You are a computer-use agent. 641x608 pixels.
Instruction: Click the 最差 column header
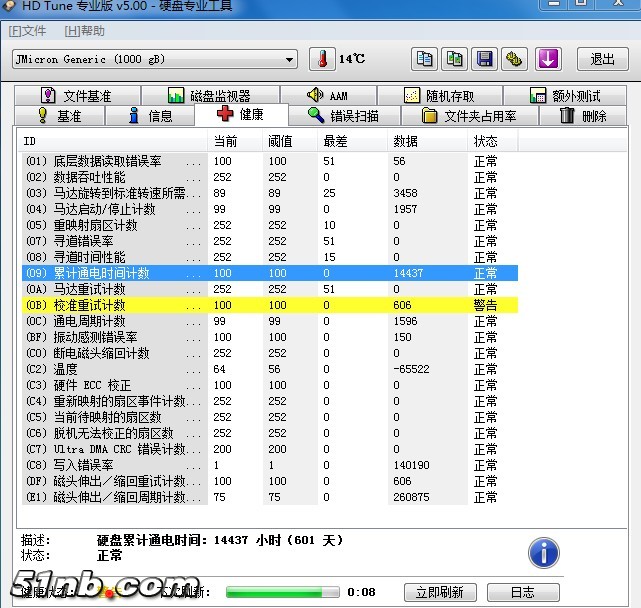click(x=352, y=141)
